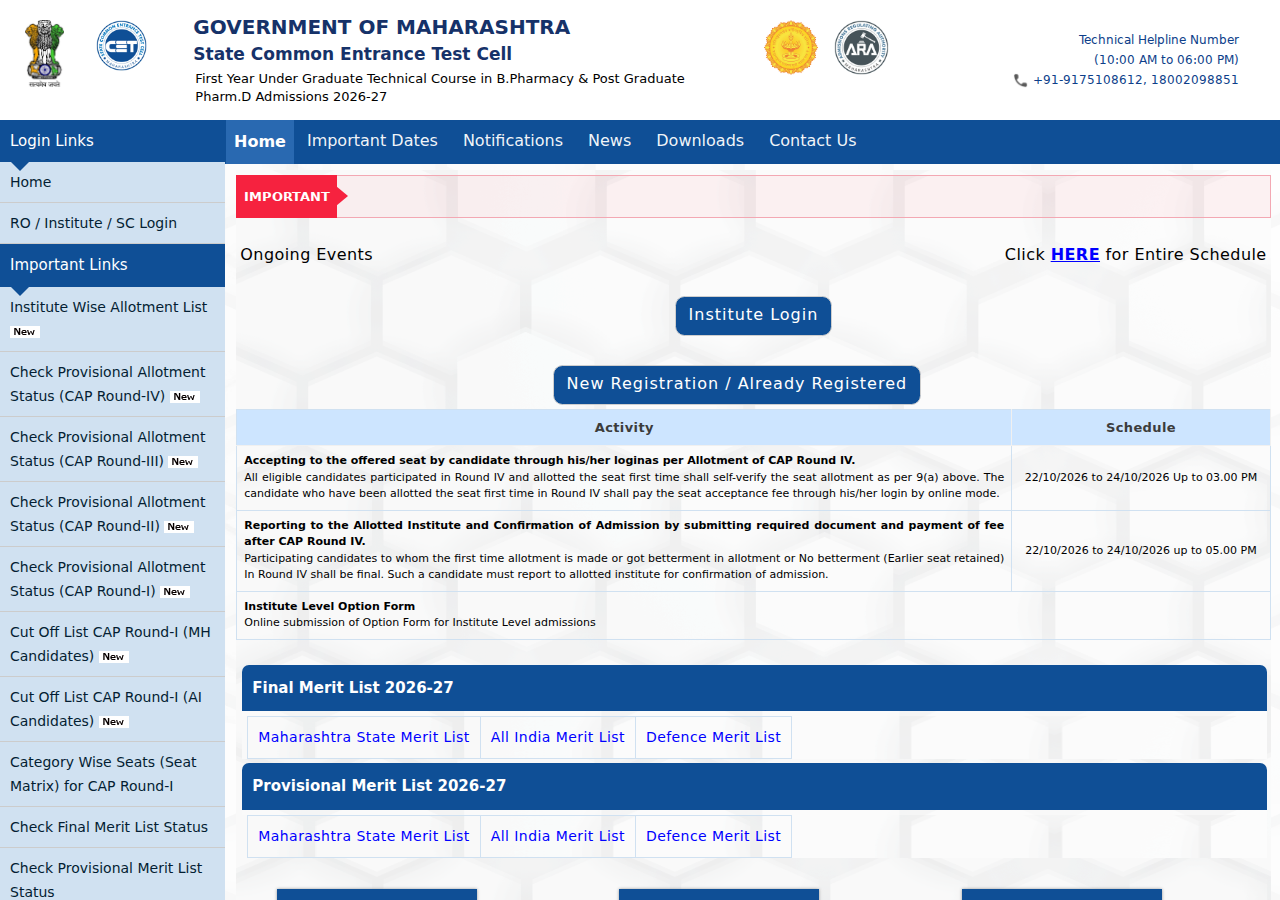Open the Downloads menu item

tap(700, 141)
